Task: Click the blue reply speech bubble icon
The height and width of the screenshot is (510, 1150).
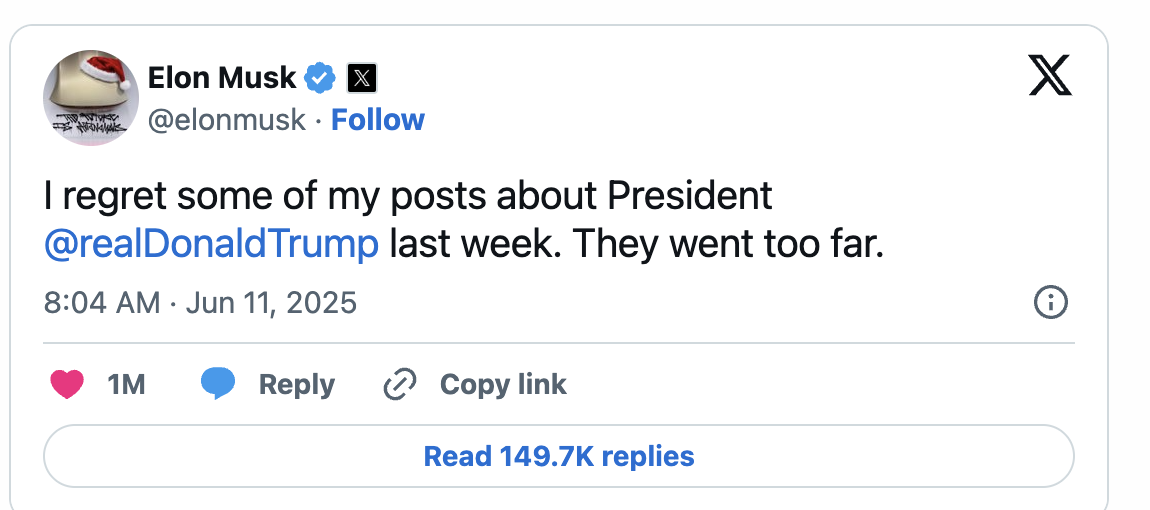Action: (218, 384)
